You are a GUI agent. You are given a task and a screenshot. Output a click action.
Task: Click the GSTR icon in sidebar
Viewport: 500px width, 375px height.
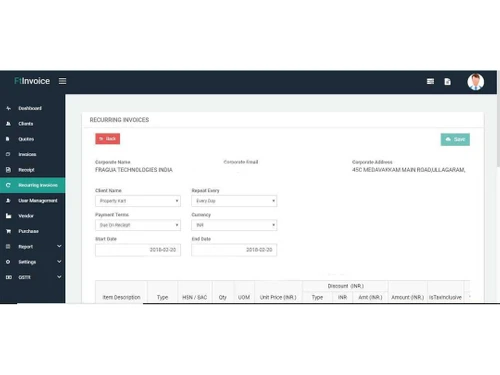[x=9, y=277]
